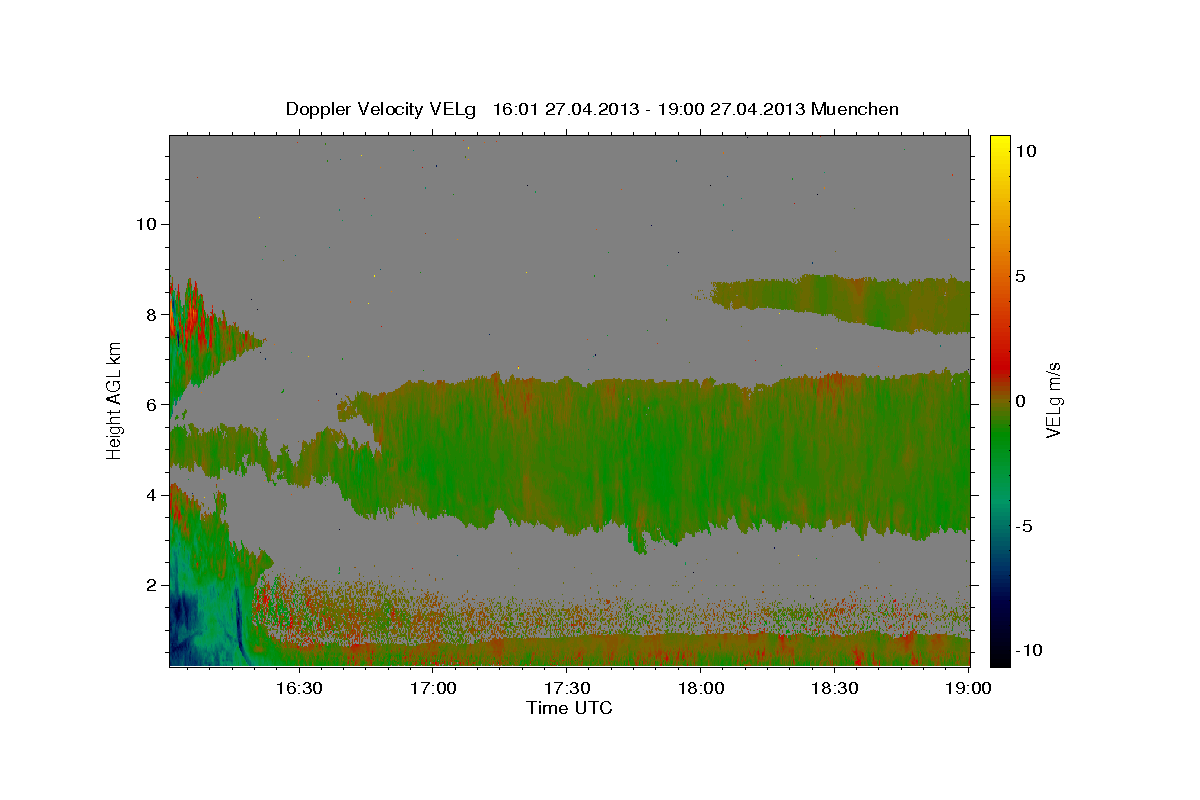Click the height axis label '2'
Screen dimensions: 1200x800
151,585
